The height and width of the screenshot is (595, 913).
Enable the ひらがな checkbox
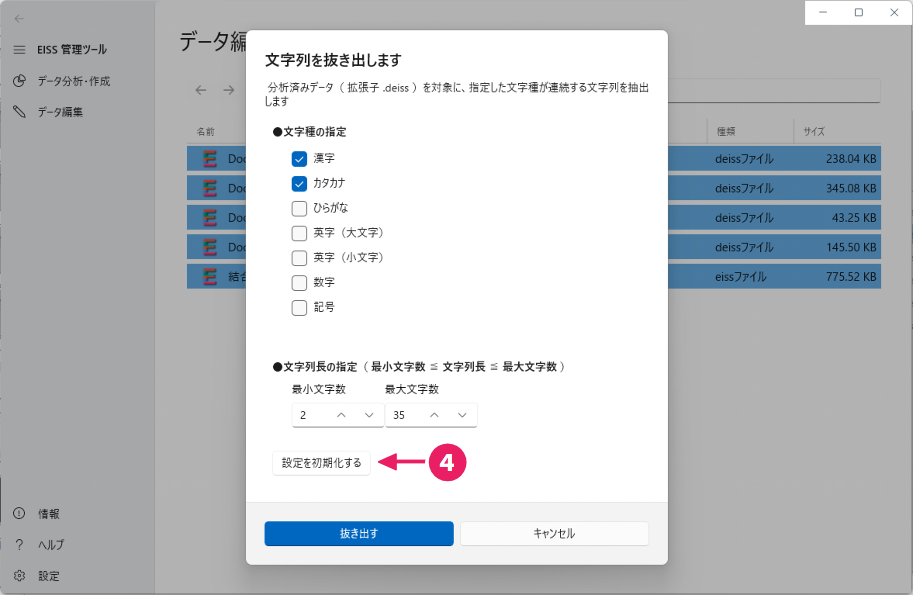(299, 208)
